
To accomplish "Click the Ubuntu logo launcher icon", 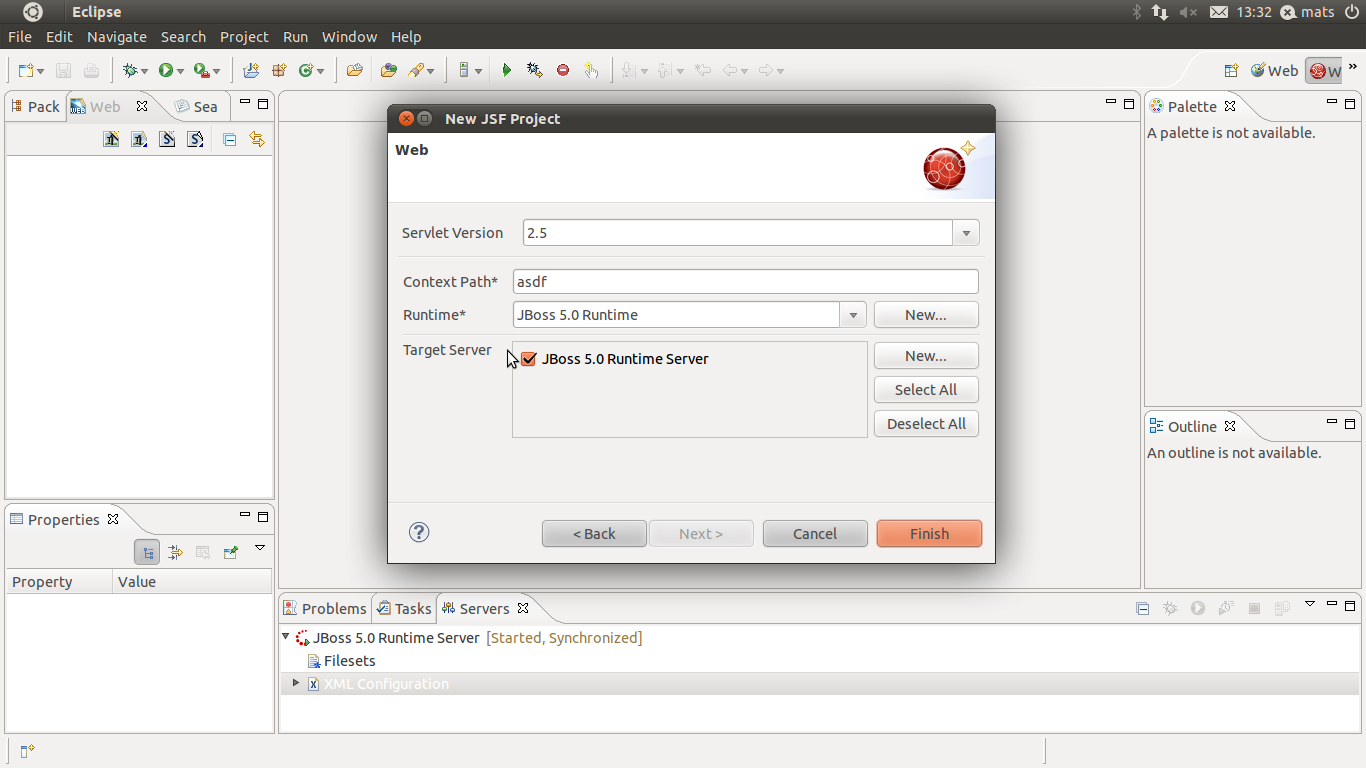I will coord(33,12).
